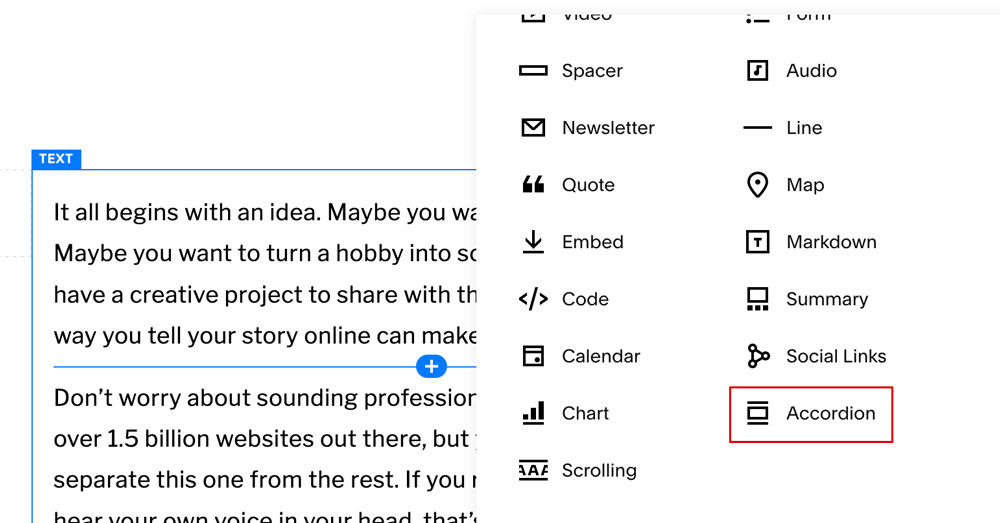
Task: Select the Calendar block icon
Action: point(533,356)
